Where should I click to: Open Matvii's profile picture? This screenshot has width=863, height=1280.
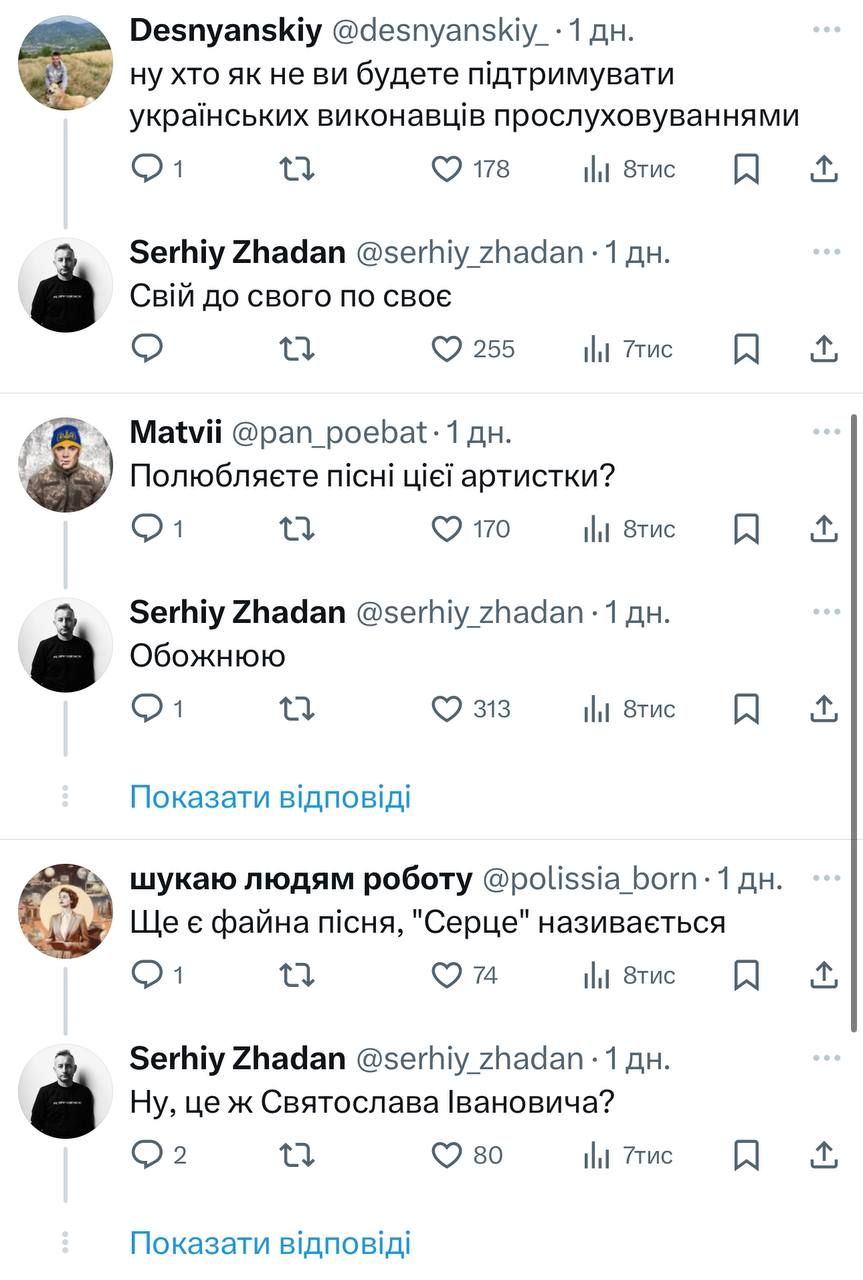(66, 465)
